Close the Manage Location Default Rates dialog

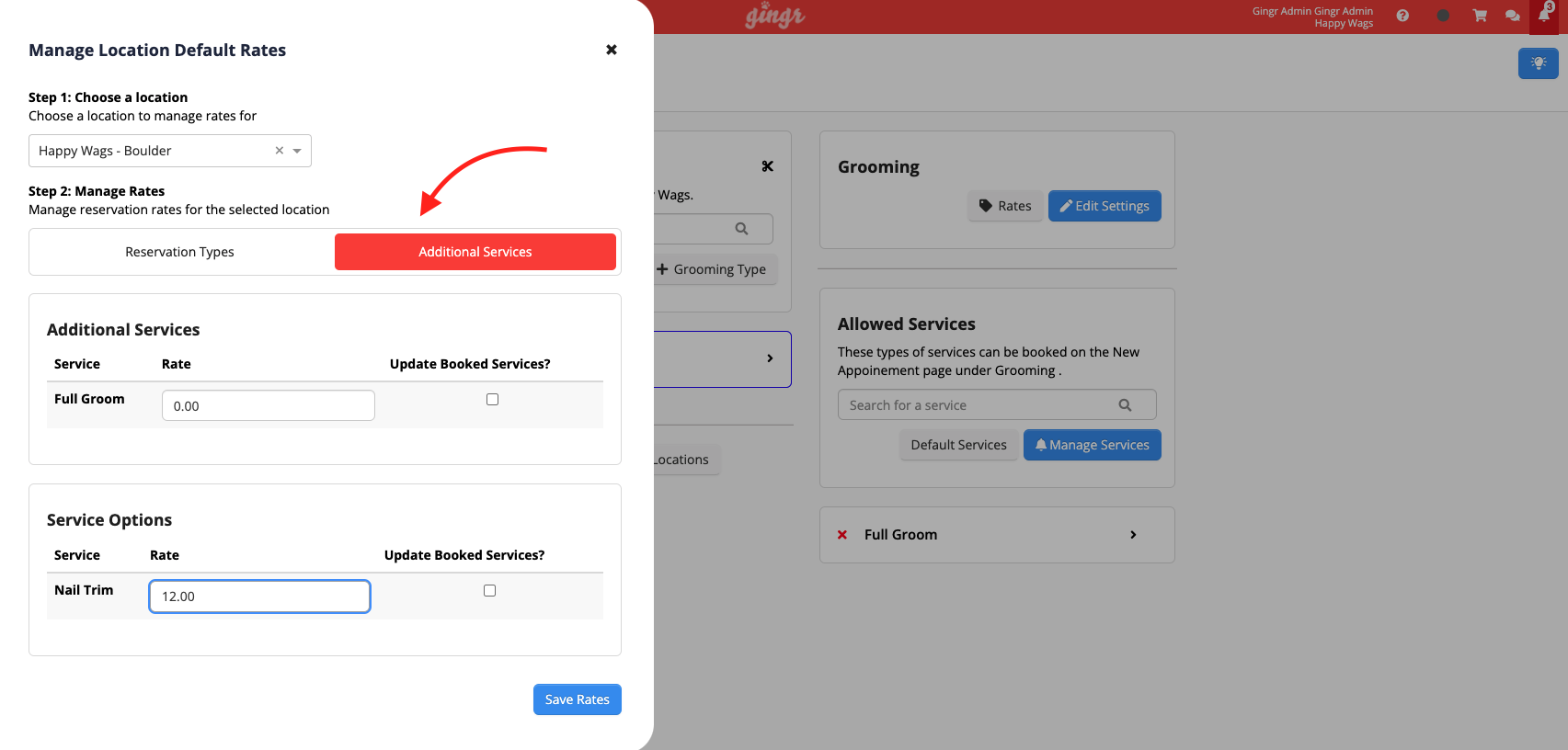tap(612, 50)
